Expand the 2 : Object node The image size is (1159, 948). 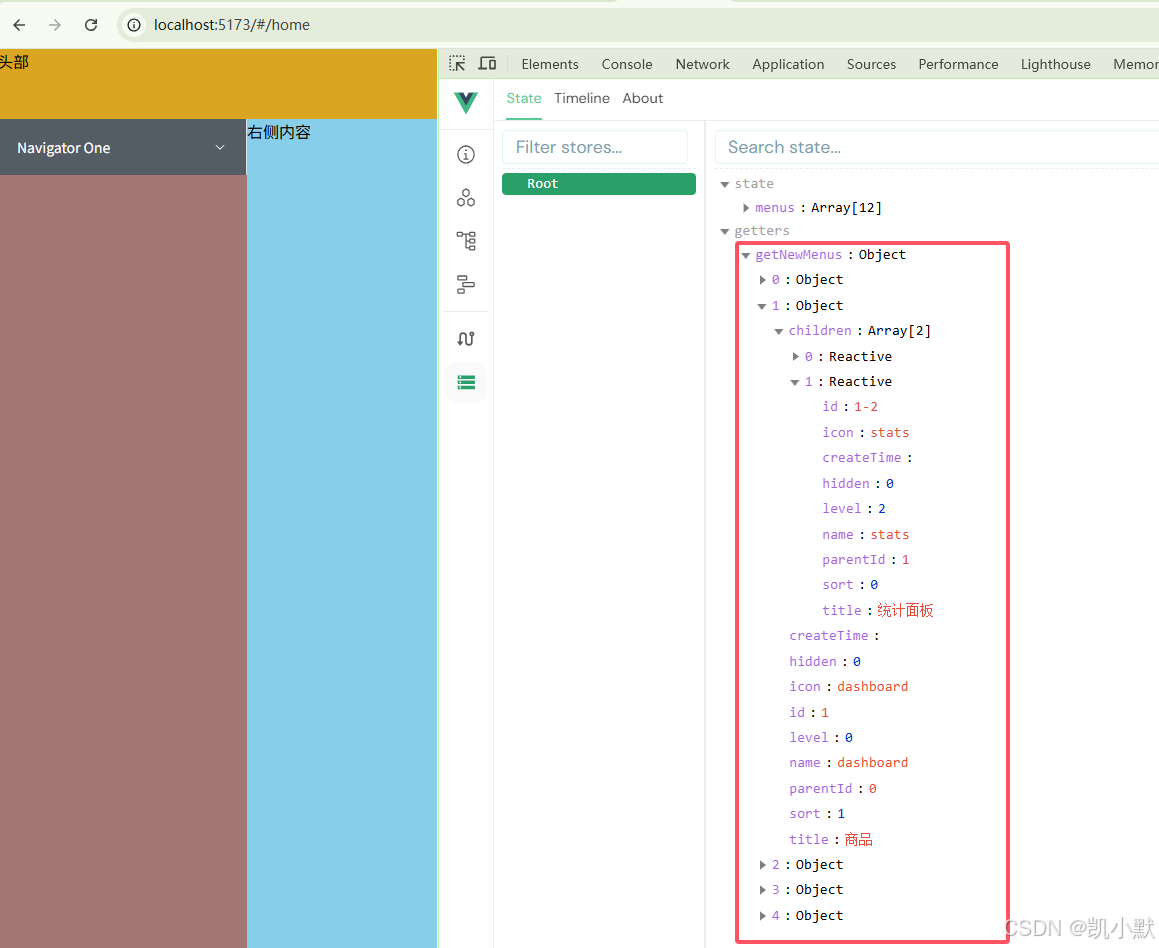click(763, 865)
